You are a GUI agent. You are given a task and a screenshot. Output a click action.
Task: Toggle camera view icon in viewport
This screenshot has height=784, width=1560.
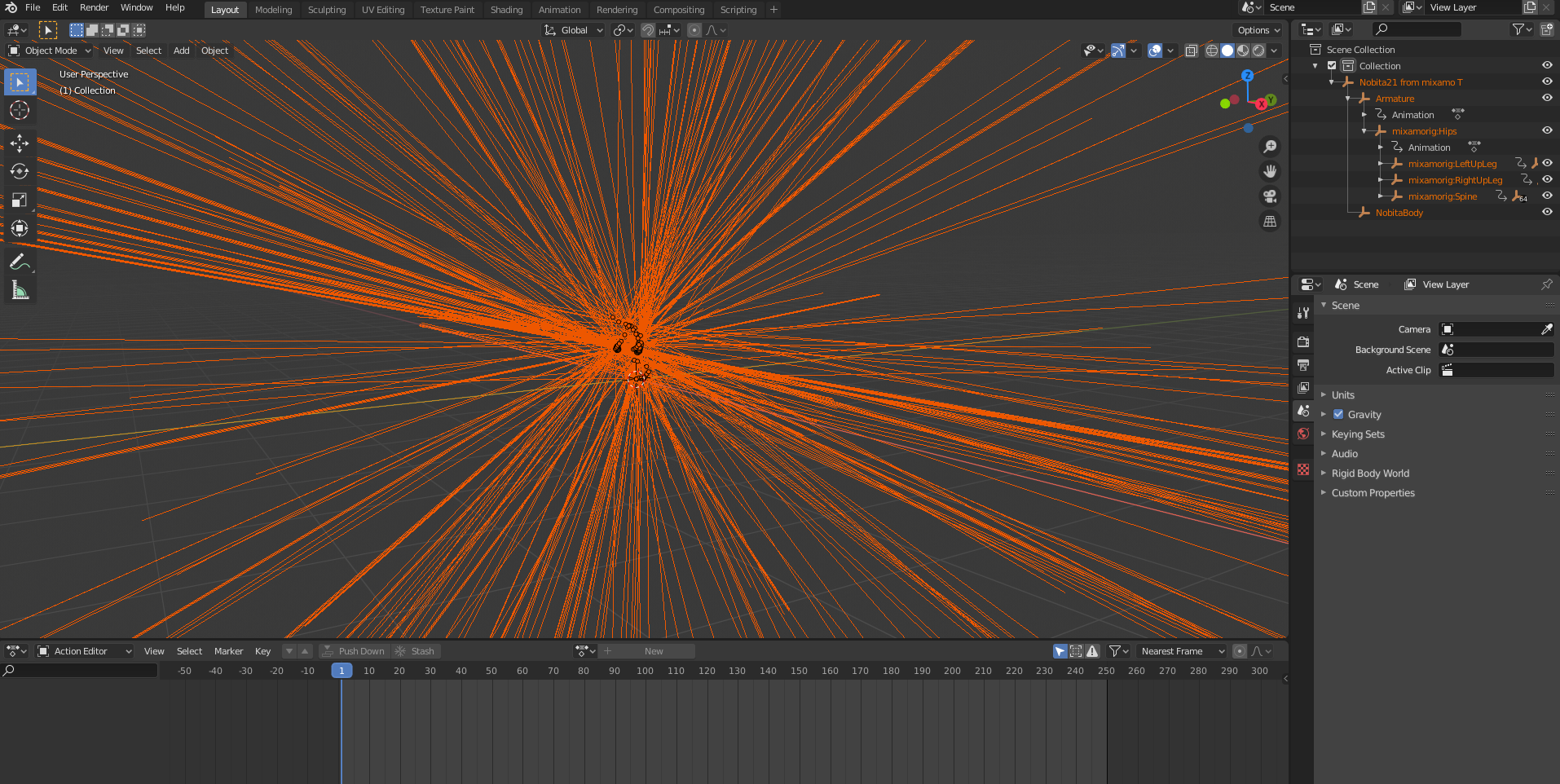click(x=1270, y=196)
